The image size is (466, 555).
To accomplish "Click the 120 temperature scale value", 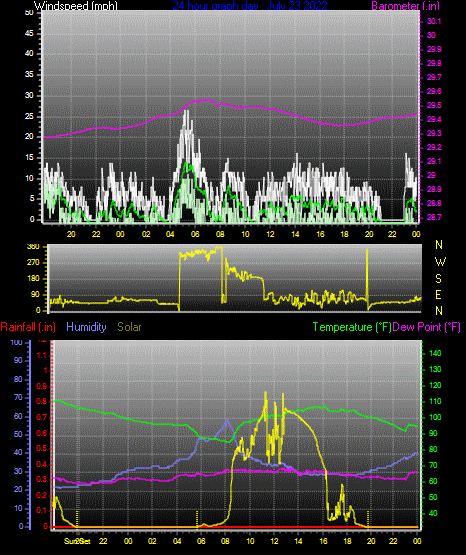I will click(x=435, y=385).
